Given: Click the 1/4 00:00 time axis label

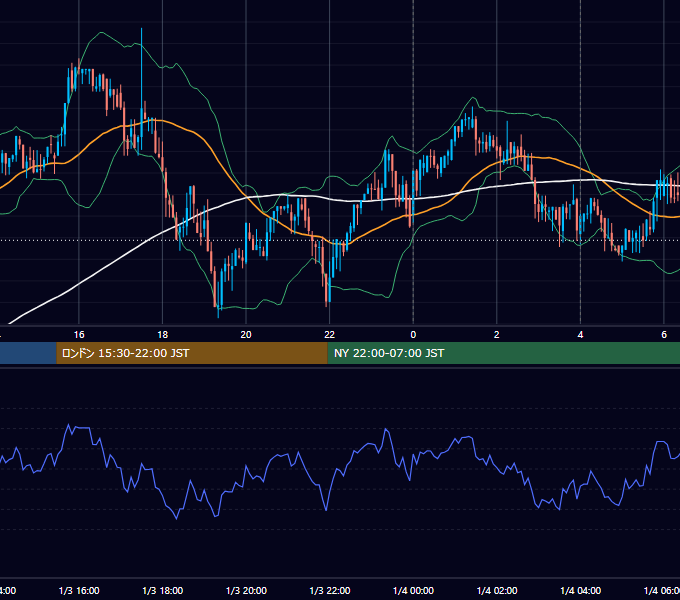Looking at the screenshot, I should tap(413, 590).
